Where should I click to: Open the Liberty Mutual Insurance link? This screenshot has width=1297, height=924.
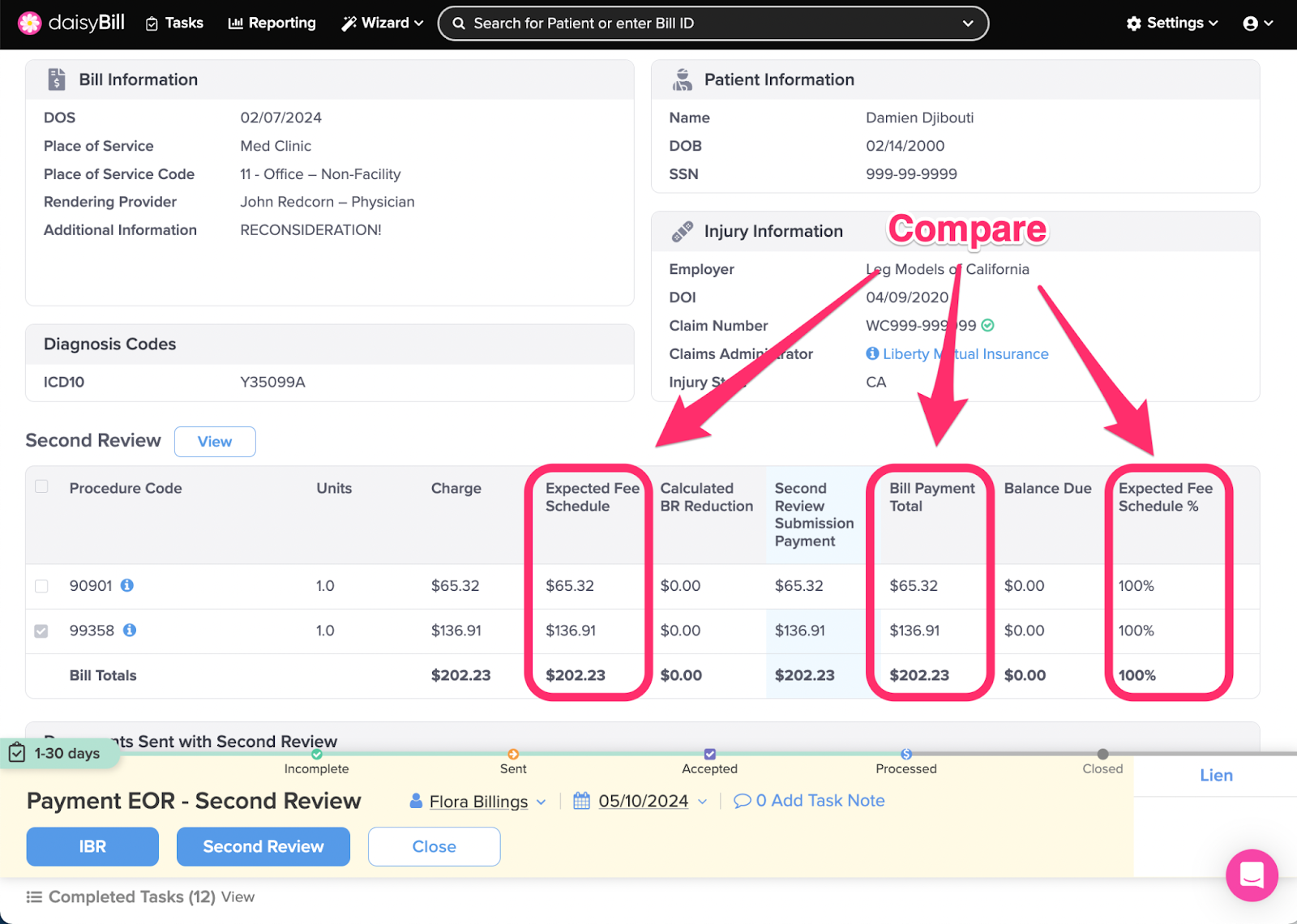965,353
